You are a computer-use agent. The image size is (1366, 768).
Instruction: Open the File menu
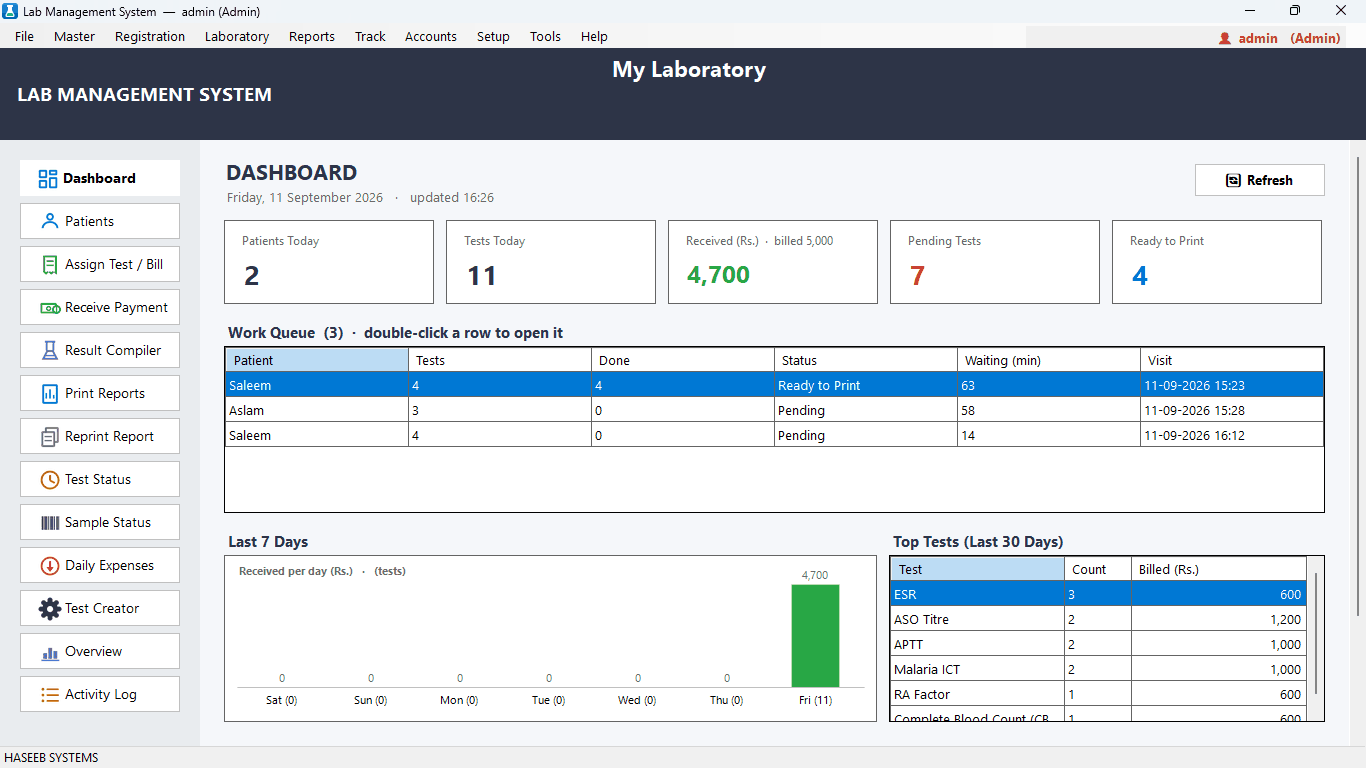[x=25, y=36]
